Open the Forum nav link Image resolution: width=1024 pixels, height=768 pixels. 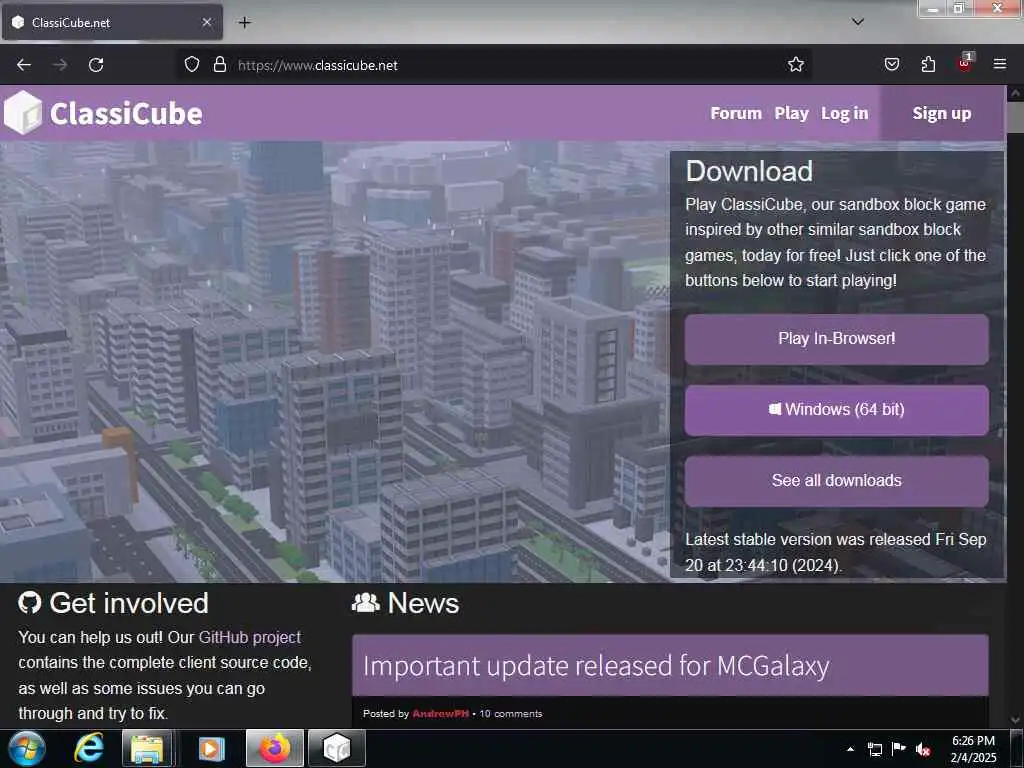coord(736,114)
